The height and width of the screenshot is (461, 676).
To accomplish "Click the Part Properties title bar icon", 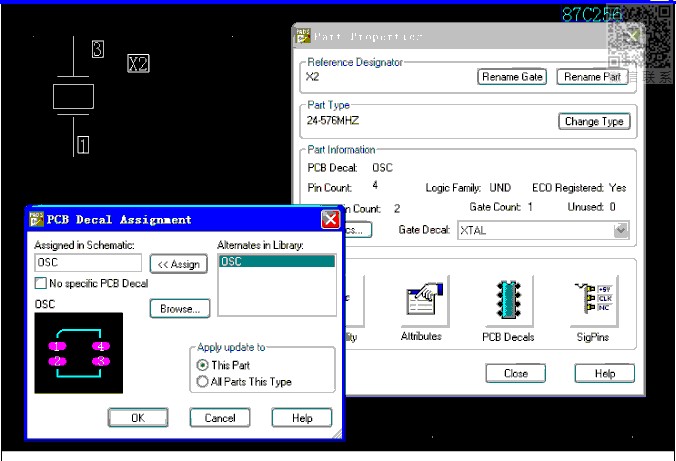I will [x=303, y=36].
